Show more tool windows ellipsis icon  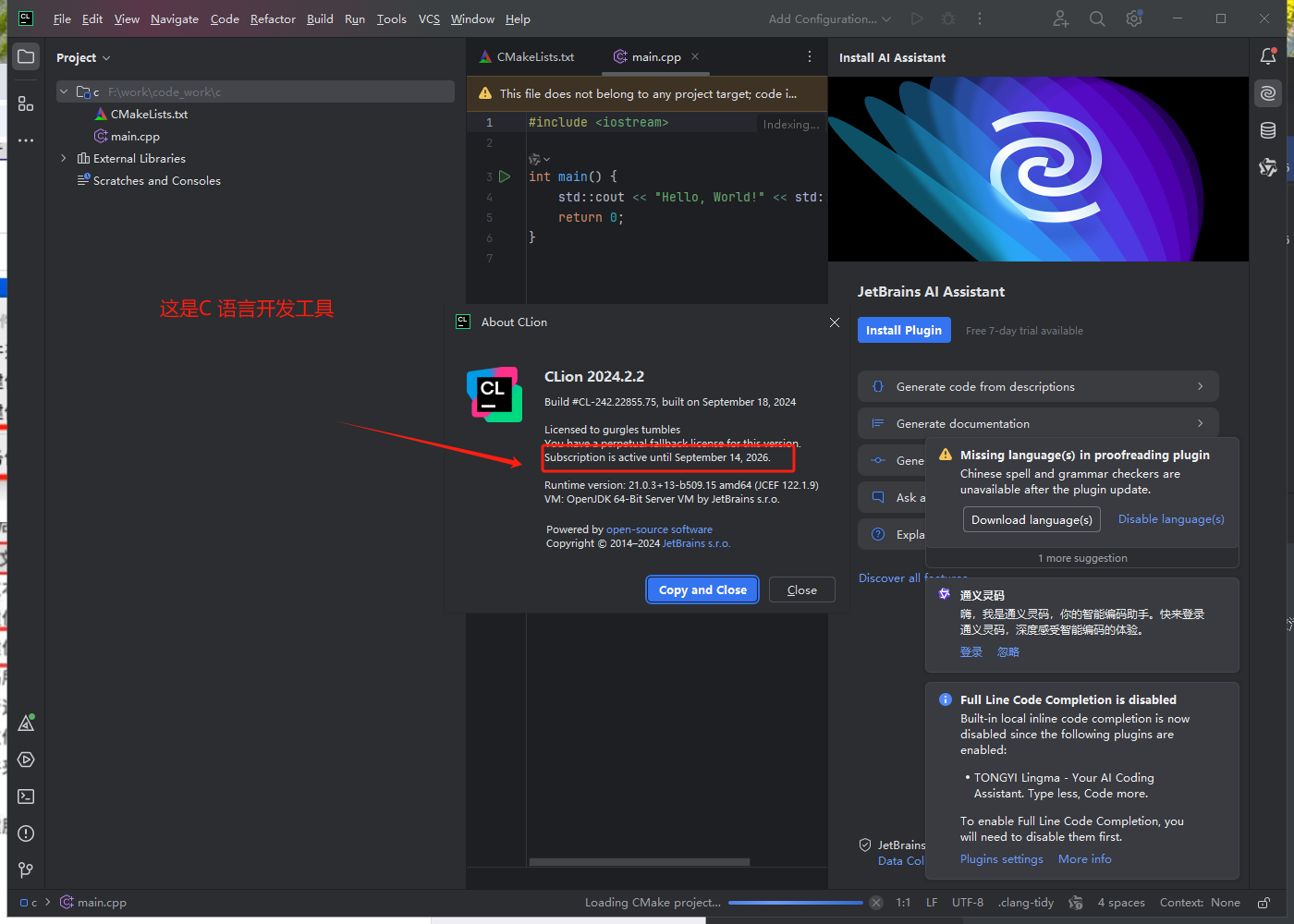(x=26, y=140)
